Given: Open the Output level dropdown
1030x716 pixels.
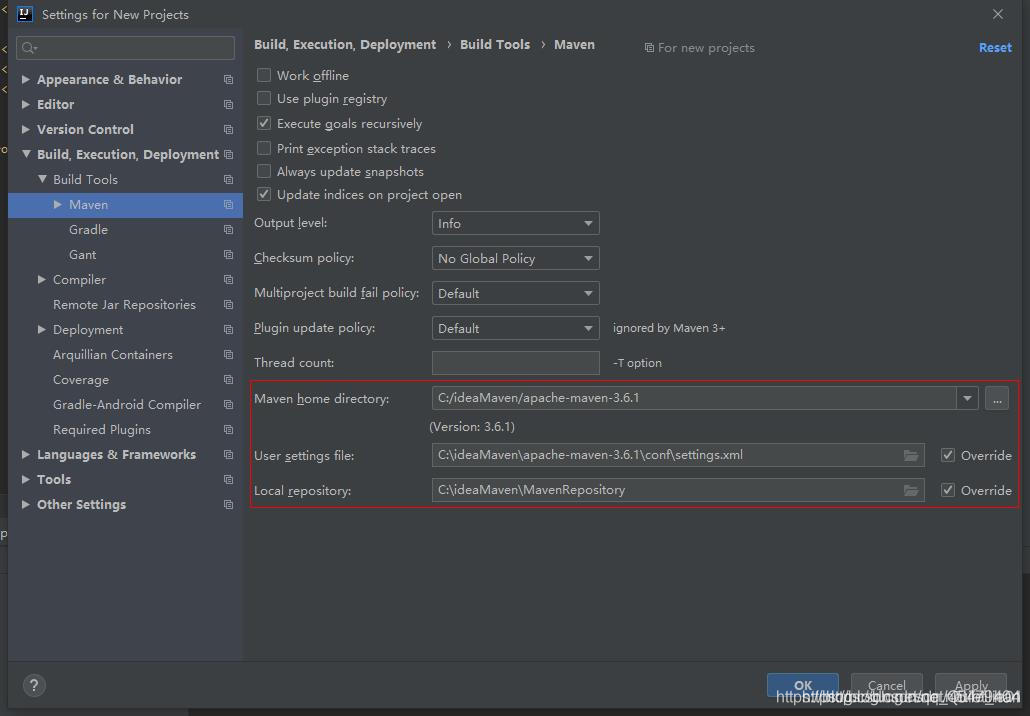Looking at the screenshot, I should pyautogui.click(x=516, y=223).
